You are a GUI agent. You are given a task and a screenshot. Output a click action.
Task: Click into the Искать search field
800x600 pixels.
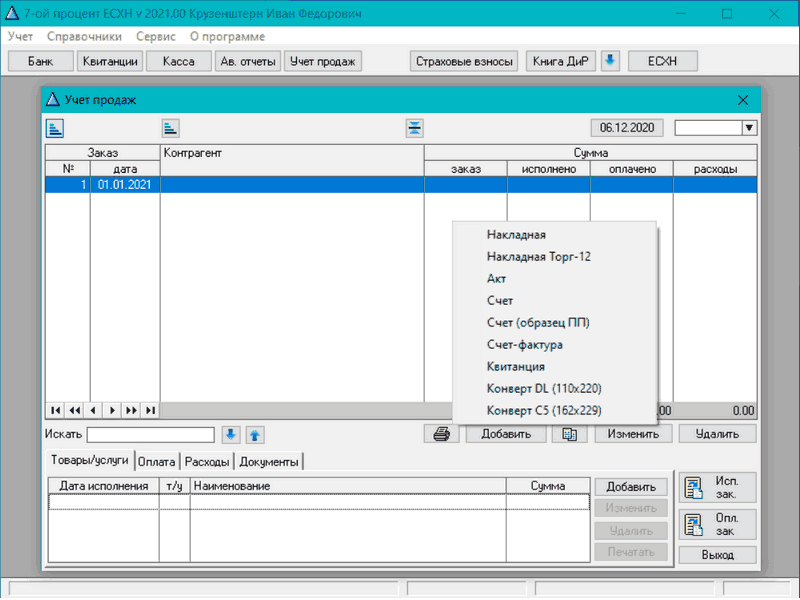(x=150, y=434)
